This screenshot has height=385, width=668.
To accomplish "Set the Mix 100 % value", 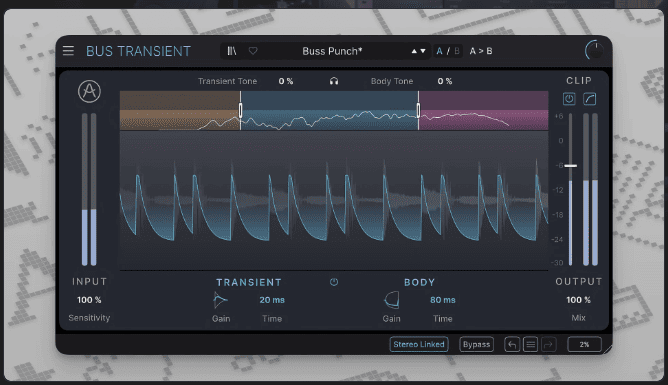I will point(578,300).
